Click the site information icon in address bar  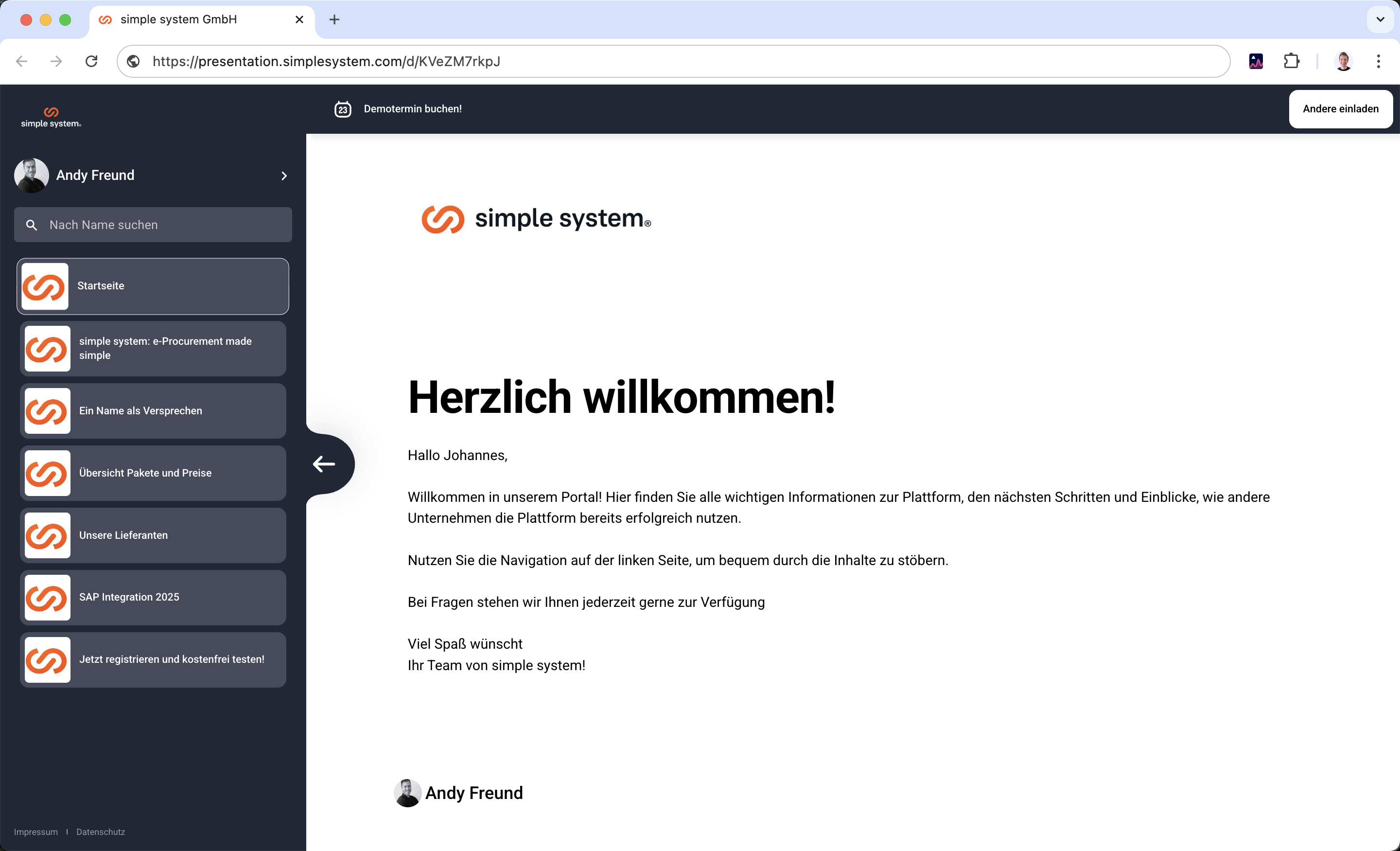pyautogui.click(x=134, y=61)
